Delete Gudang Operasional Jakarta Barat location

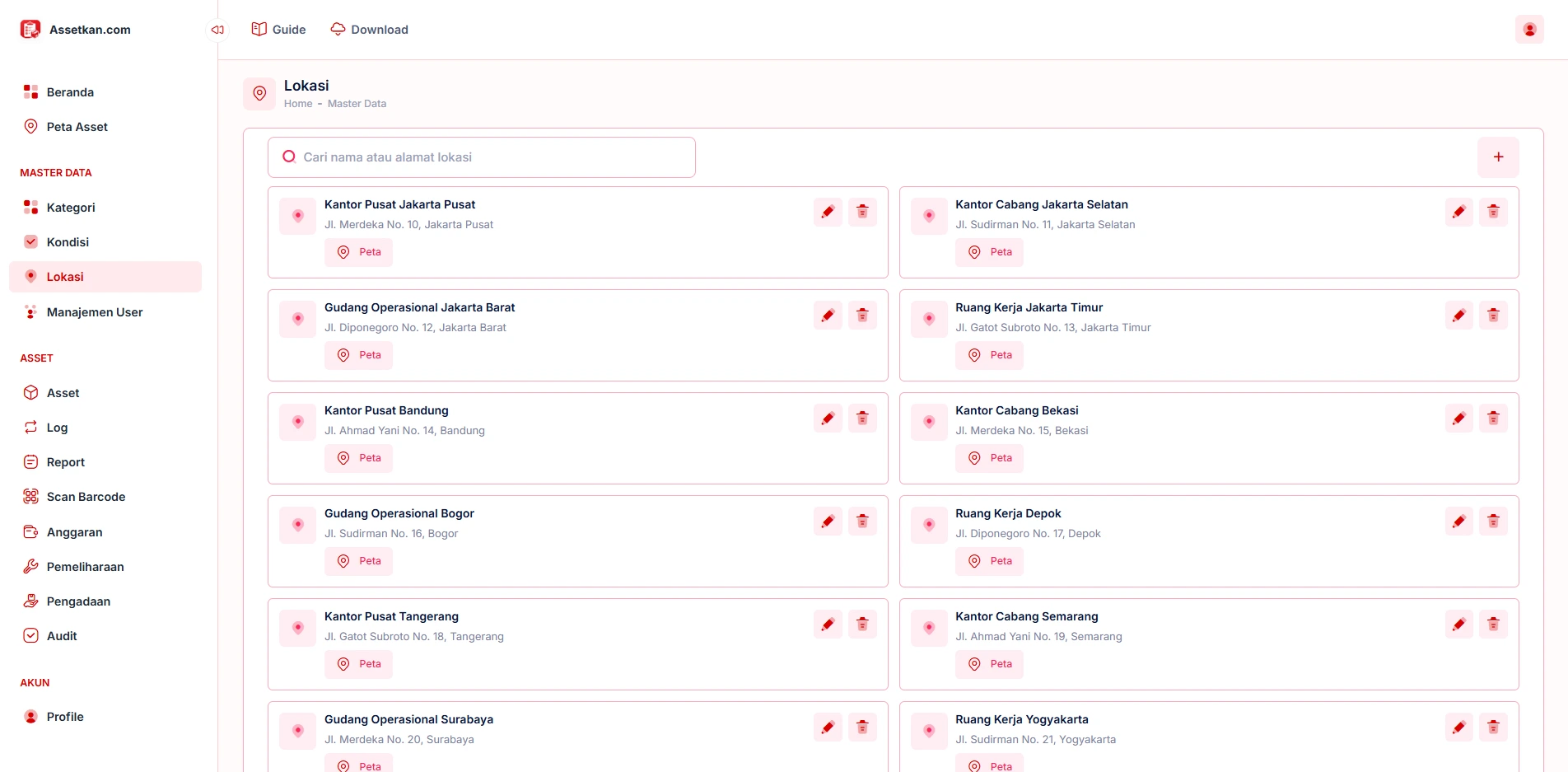pyautogui.click(x=862, y=316)
